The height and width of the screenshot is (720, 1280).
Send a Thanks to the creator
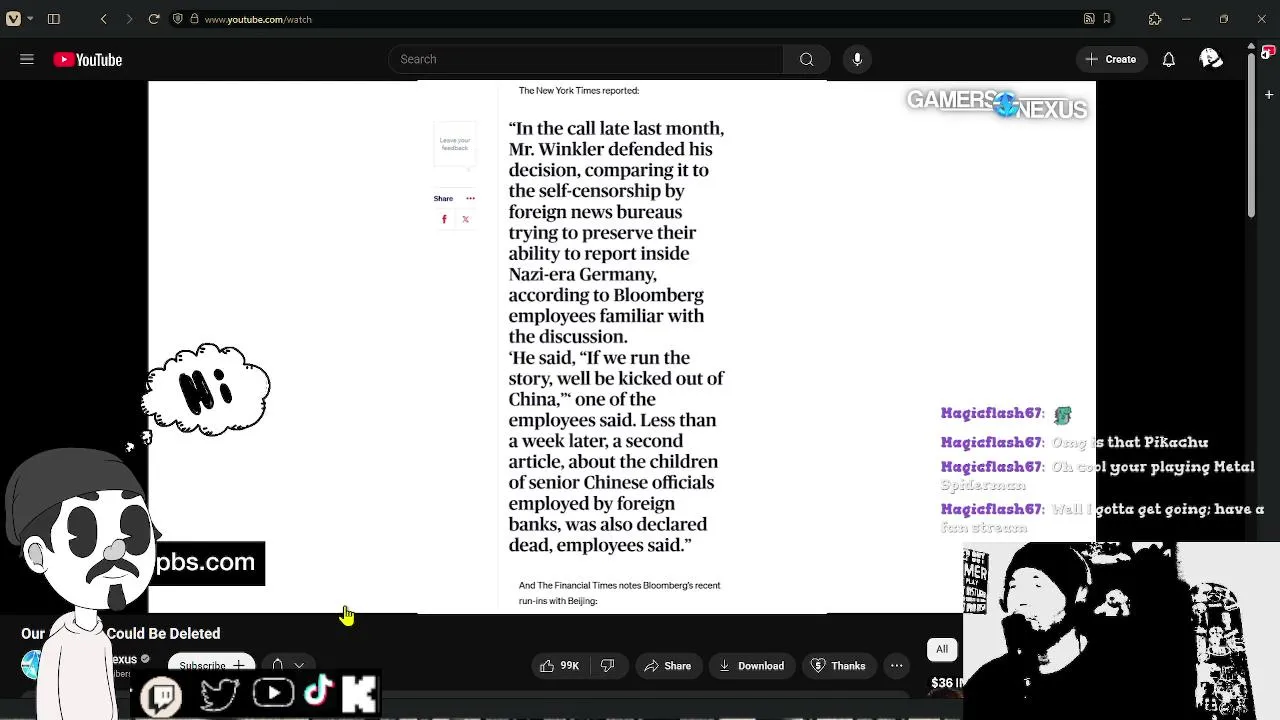point(838,666)
